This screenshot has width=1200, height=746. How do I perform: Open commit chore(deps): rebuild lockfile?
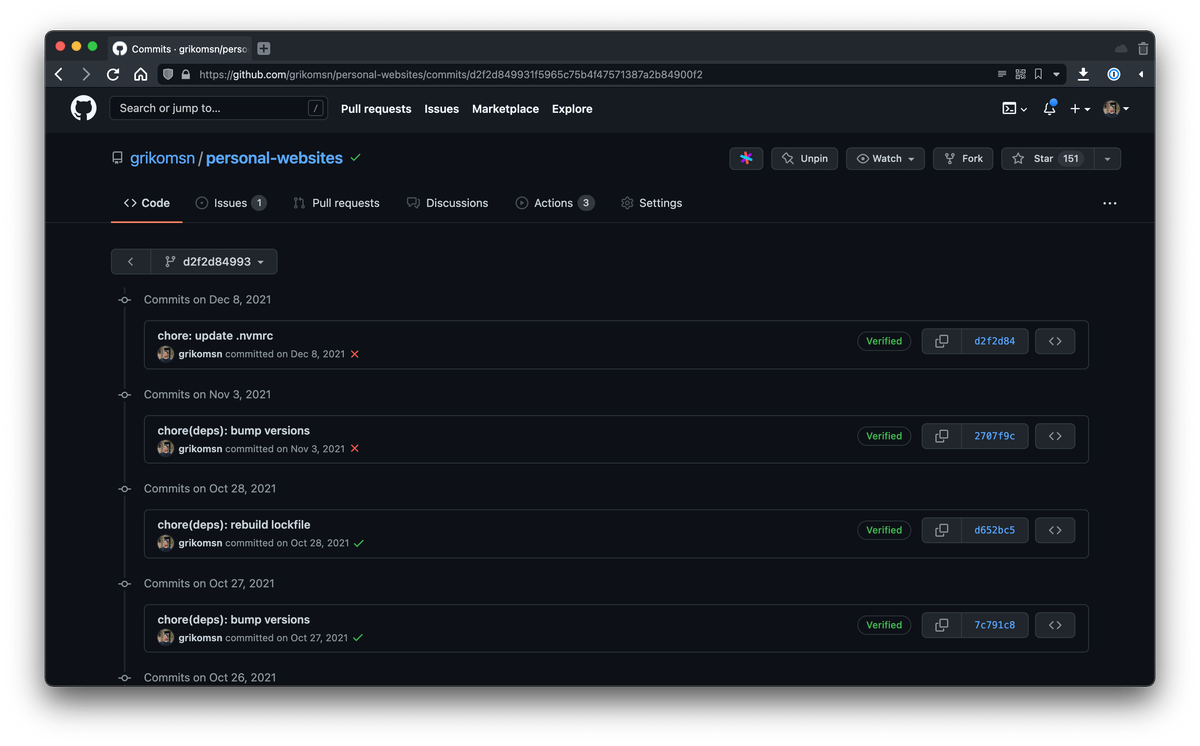234,525
